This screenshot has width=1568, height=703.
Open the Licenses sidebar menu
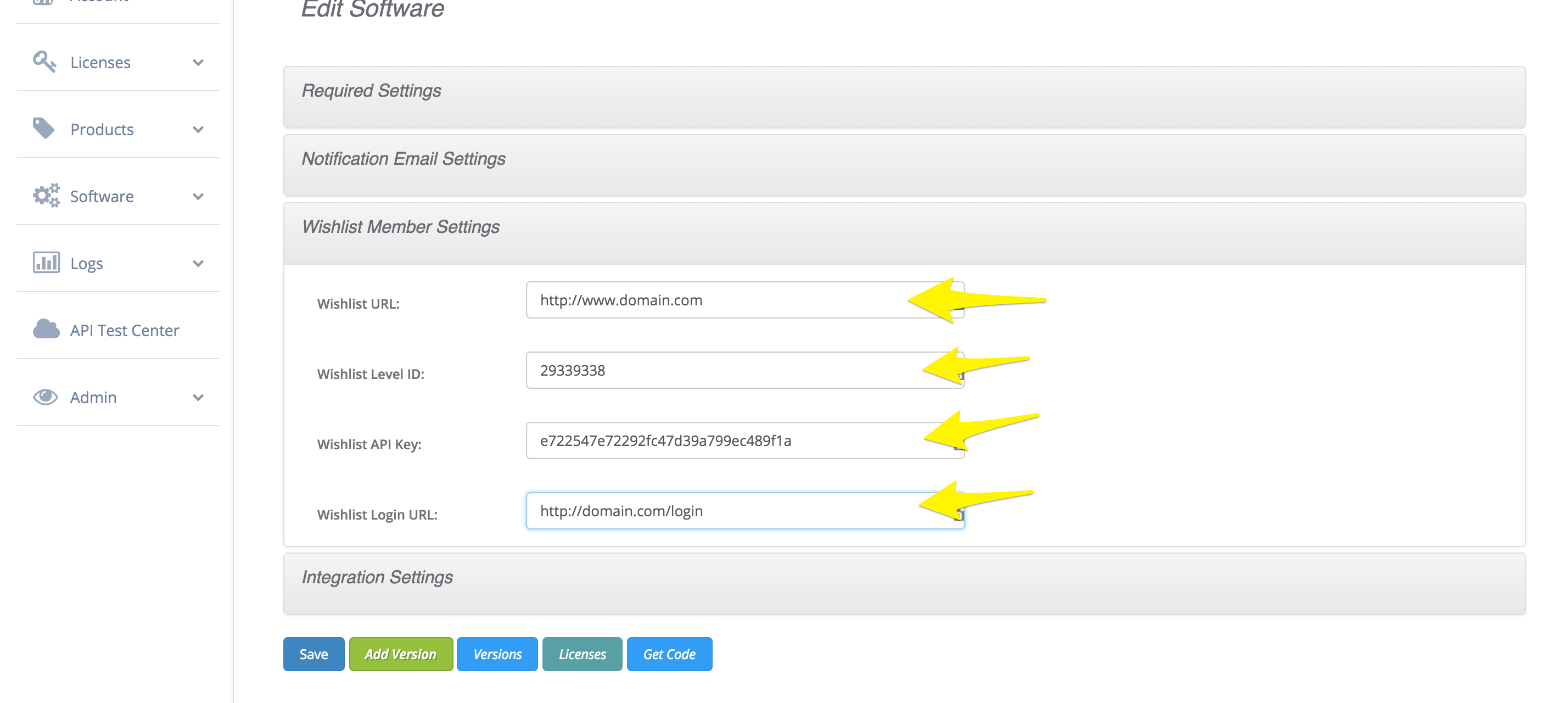[x=118, y=63]
